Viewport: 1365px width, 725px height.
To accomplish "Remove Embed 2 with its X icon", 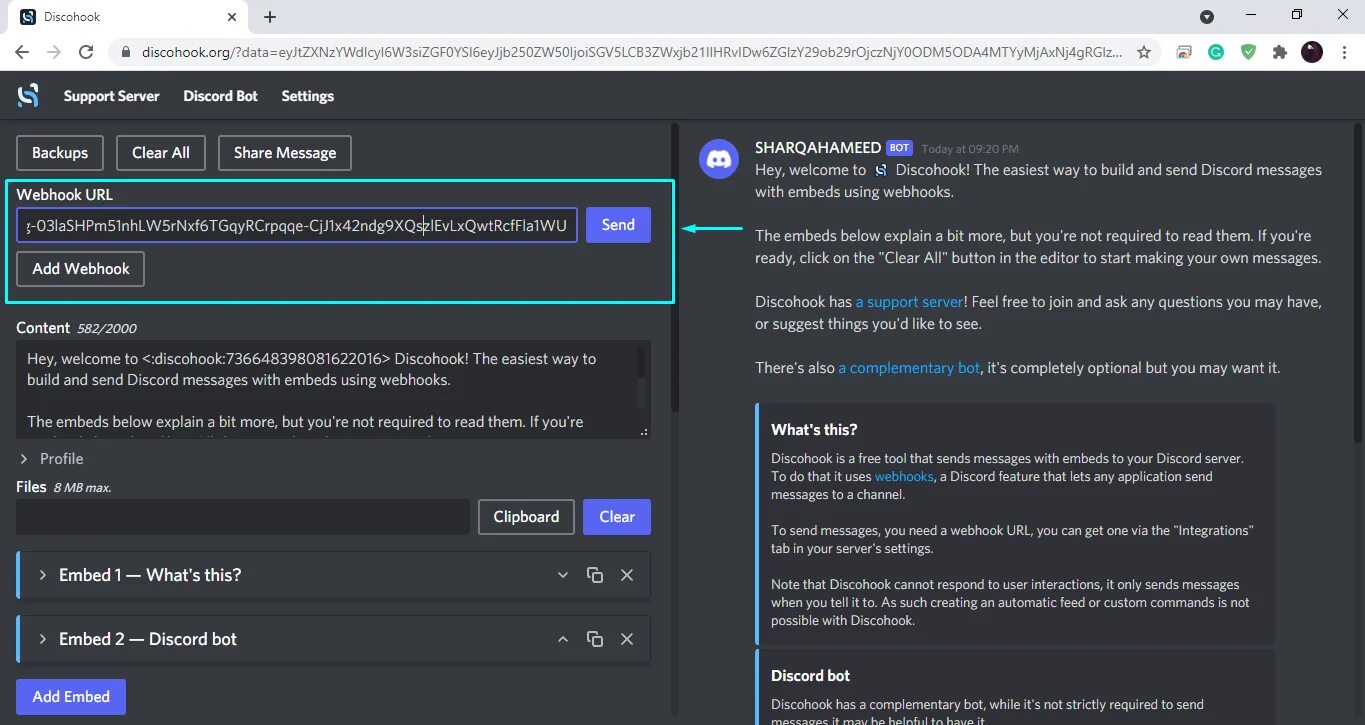I will (627, 639).
